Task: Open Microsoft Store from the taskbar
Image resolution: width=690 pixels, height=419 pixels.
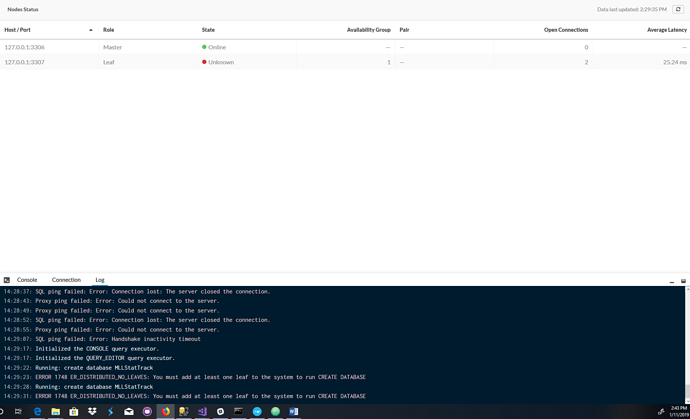Action: (x=74, y=412)
